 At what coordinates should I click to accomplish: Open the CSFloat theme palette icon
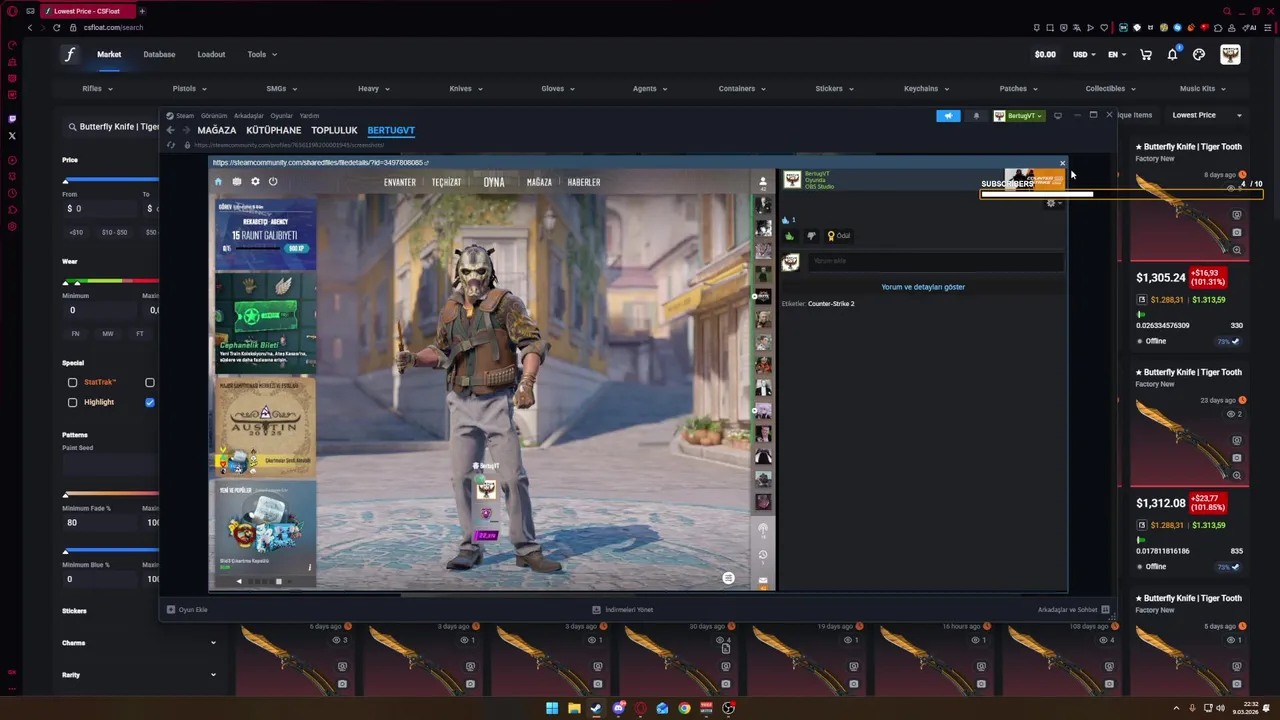click(x=1199, y=55)
